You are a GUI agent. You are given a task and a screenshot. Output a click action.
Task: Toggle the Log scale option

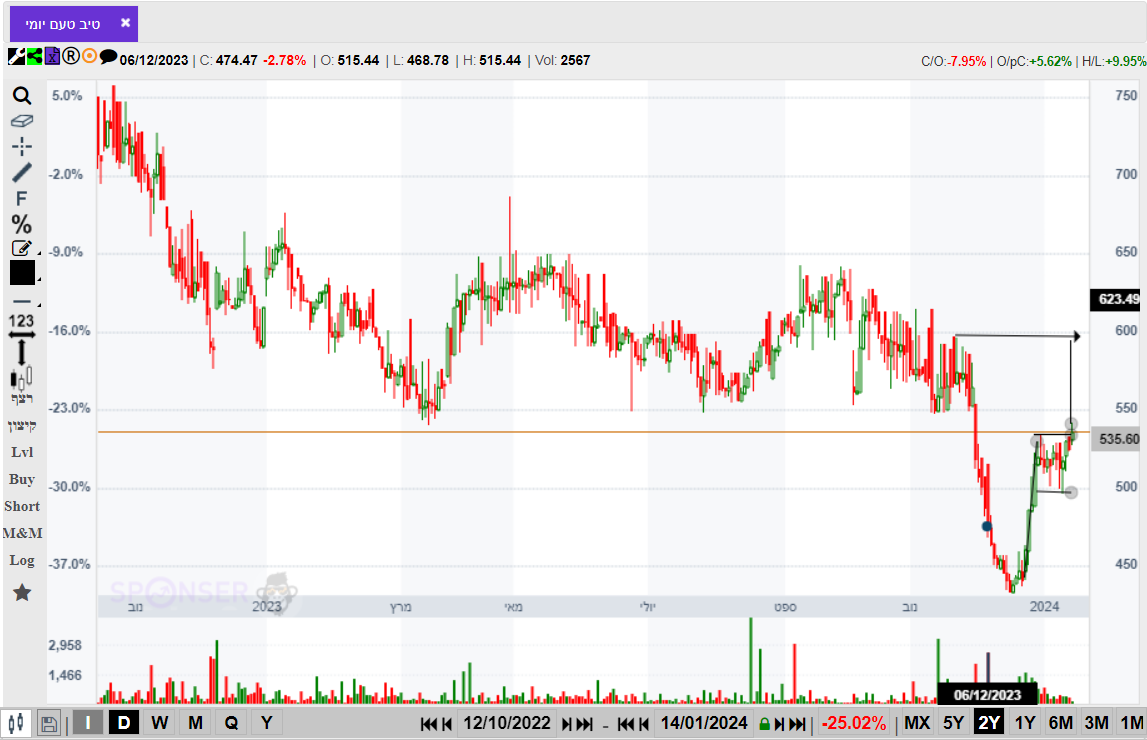click(x=22, y=560)
